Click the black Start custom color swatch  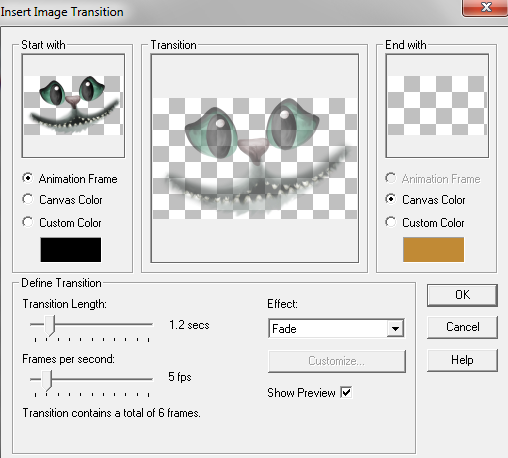point(71,250)
